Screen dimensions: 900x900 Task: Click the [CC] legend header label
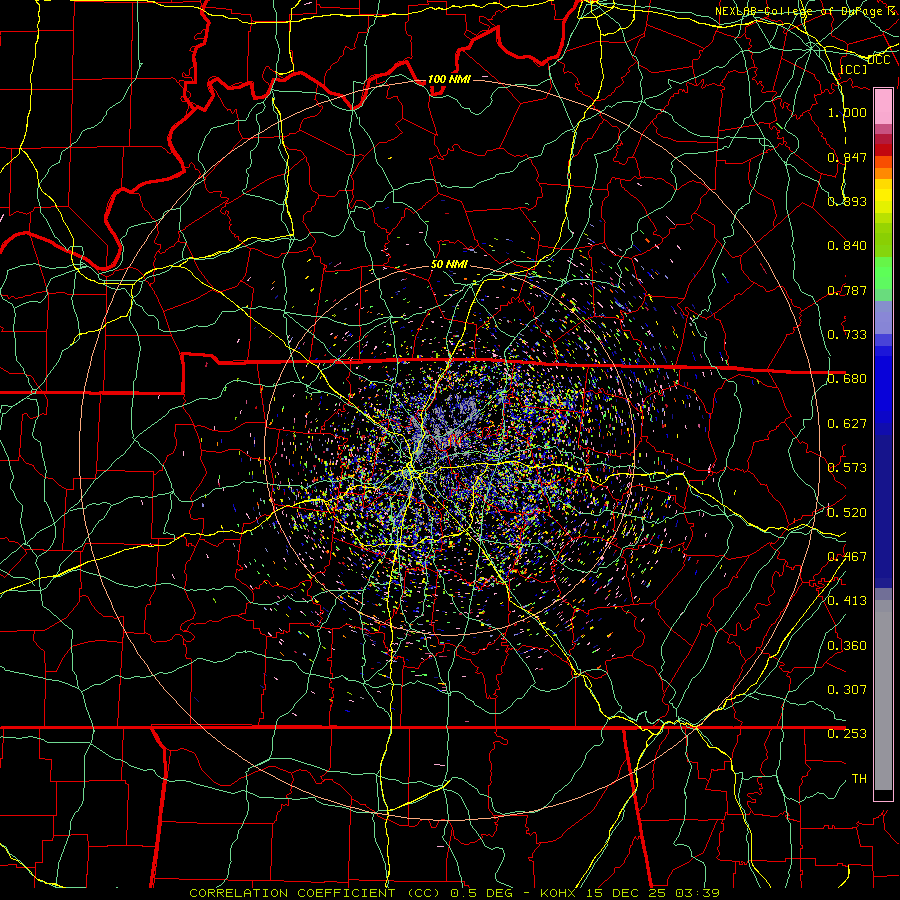(853, 69)
